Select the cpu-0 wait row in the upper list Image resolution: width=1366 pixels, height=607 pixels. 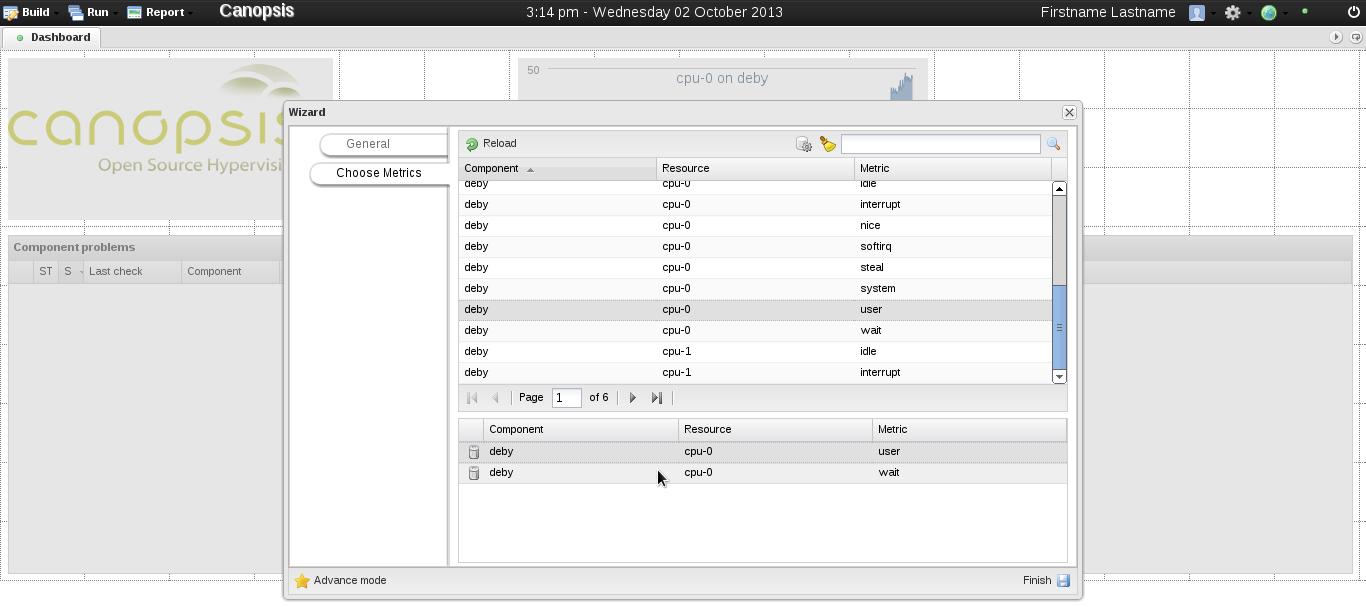tap(755, 330)
